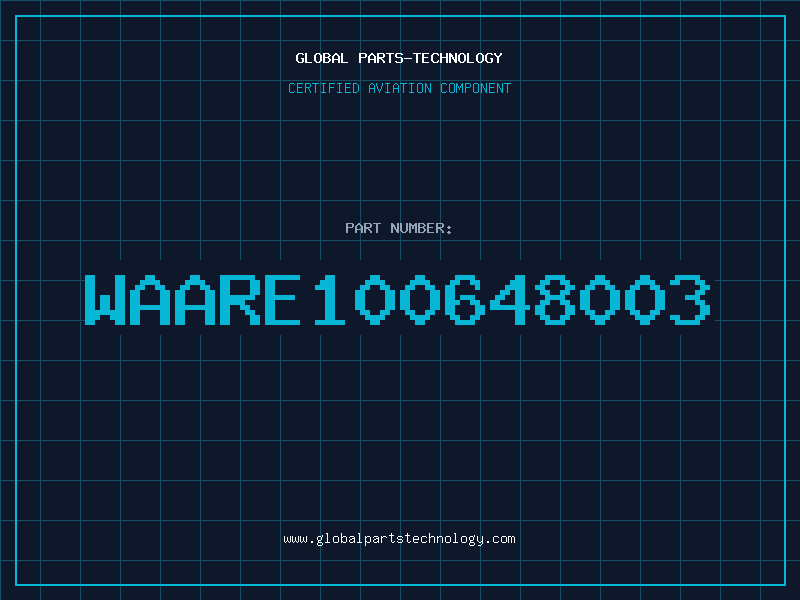800x600 pixels.
Task: Select the digit 6 in the part number
Action: 464,299
